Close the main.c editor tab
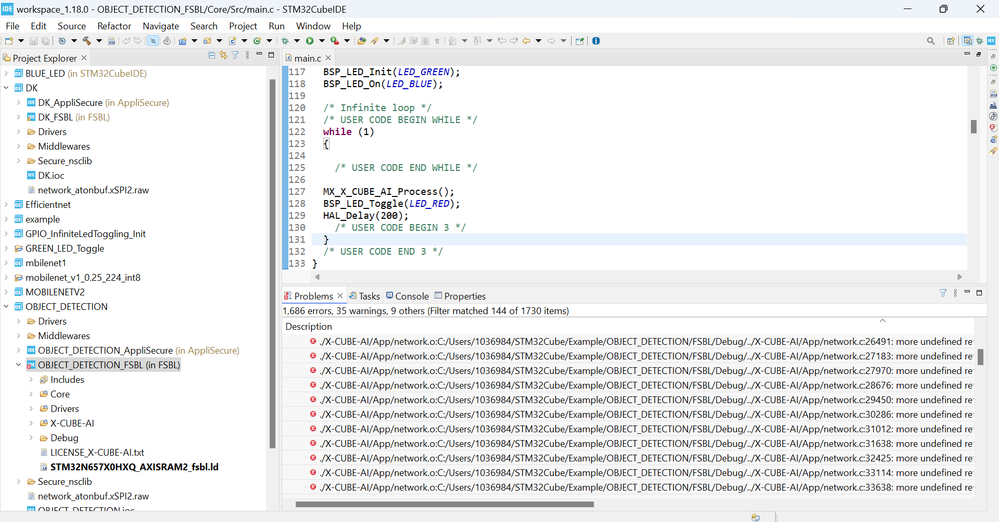 click(x=329, y=58)
